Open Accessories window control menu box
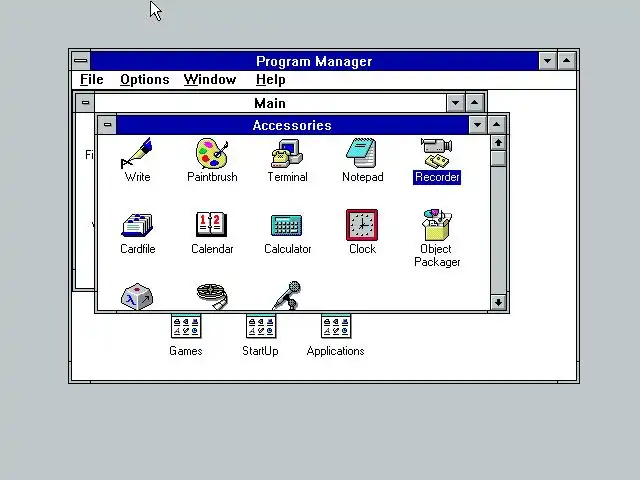The width and height of the screenshot is (640, 480). click(x=107, y=124)
